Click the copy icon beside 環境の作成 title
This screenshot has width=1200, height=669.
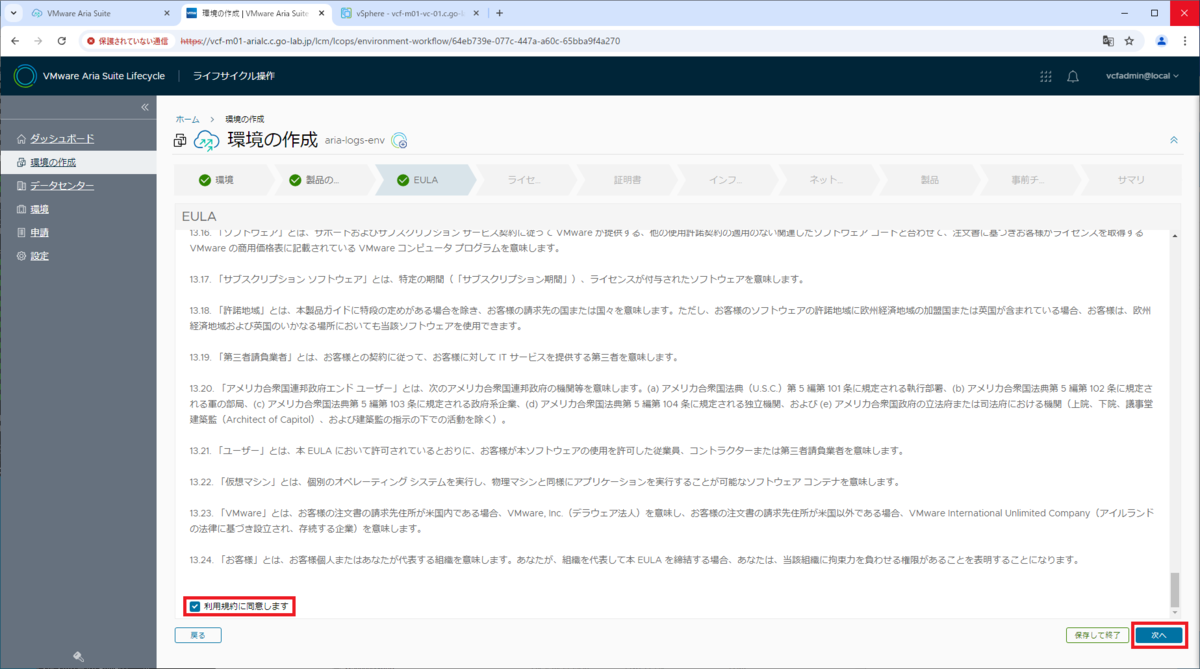pyautogui.click(x=181, y=141)
